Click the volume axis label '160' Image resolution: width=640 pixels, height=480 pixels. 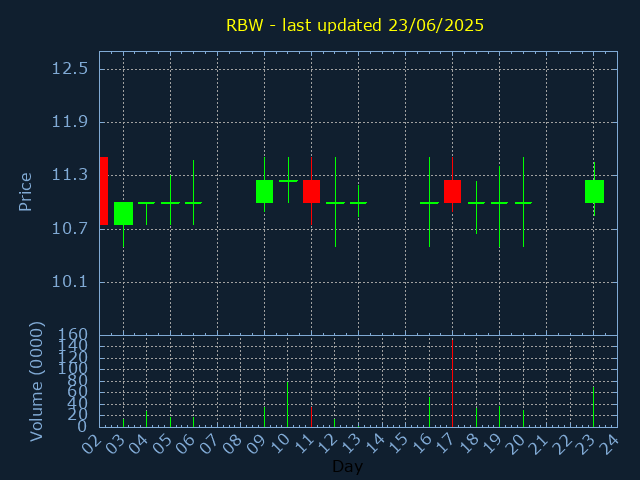73,335
